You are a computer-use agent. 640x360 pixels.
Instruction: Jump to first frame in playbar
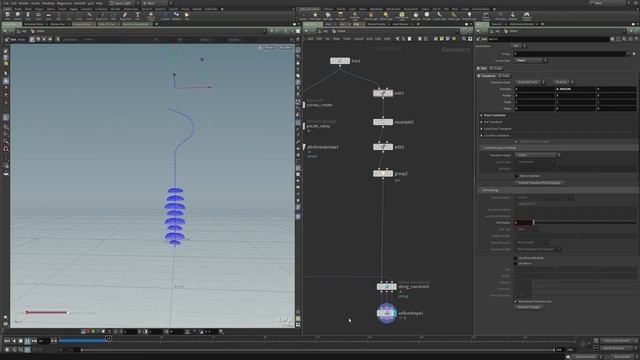(7, 340)
